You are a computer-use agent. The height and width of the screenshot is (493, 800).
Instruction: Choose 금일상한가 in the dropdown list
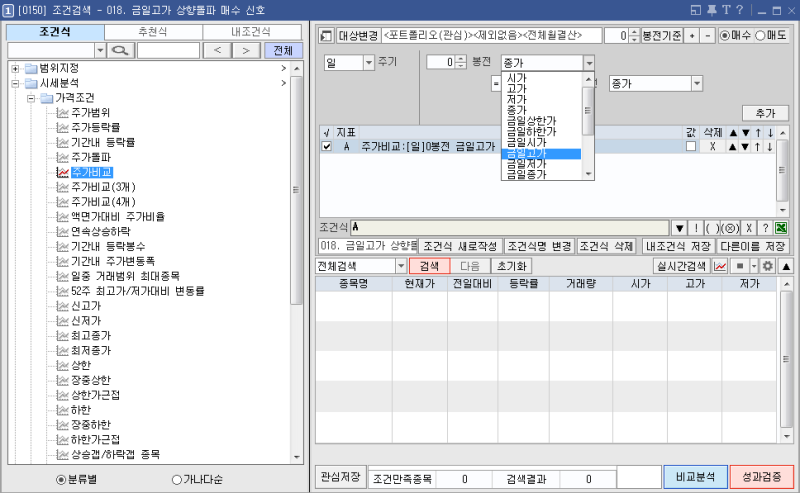tap(541, 121)
